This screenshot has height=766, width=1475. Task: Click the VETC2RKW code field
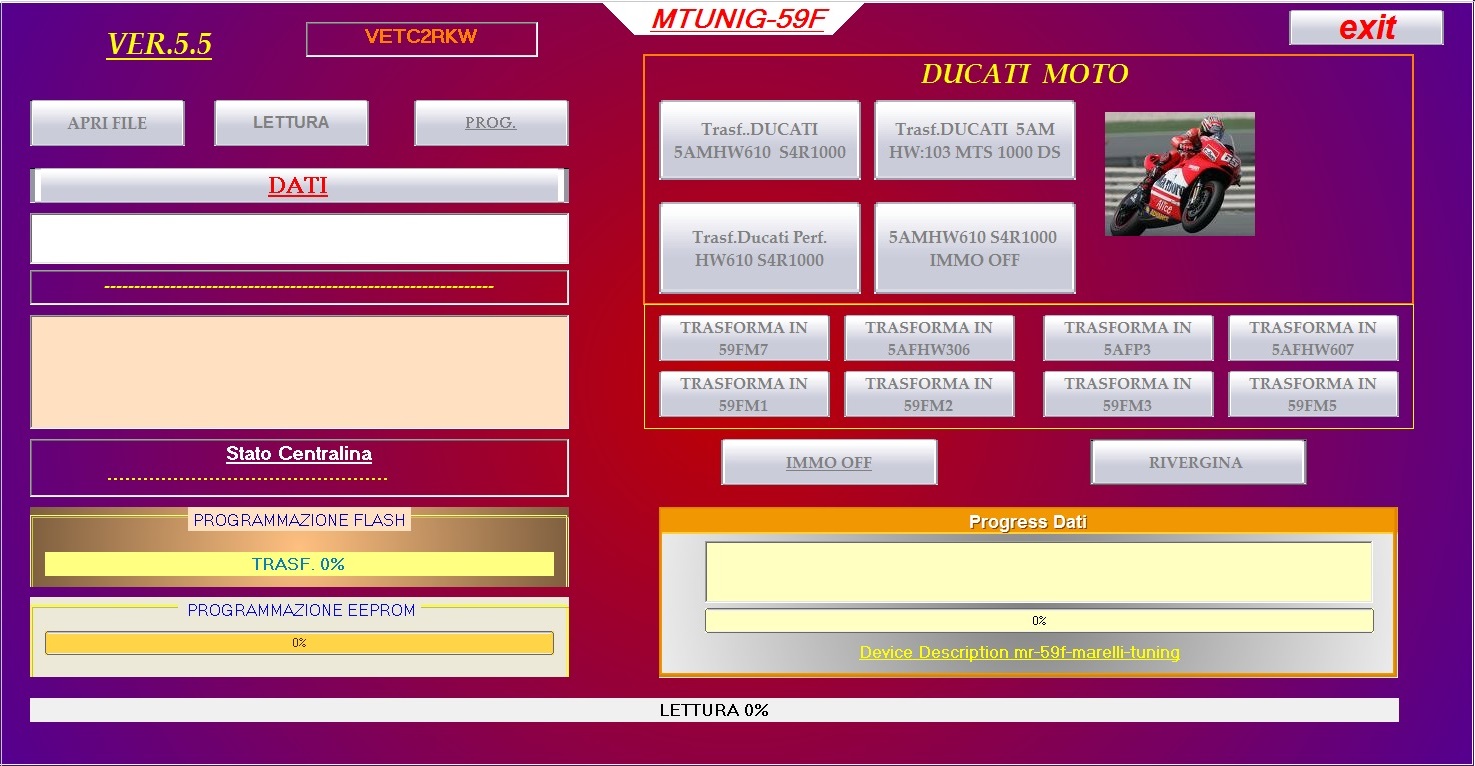[x=421, y=39]
